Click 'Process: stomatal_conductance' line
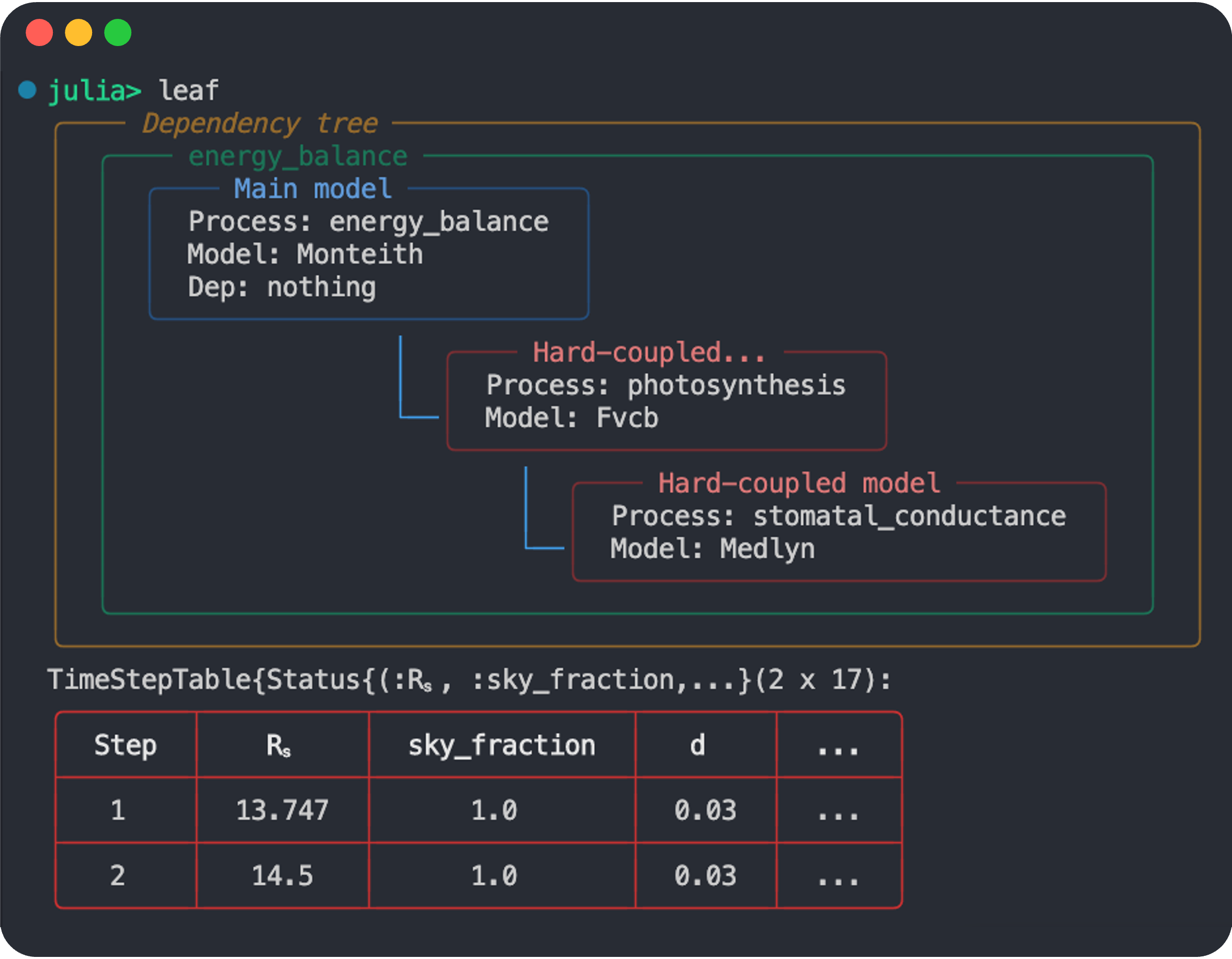 pyautogui.click(x=840, y=517)
